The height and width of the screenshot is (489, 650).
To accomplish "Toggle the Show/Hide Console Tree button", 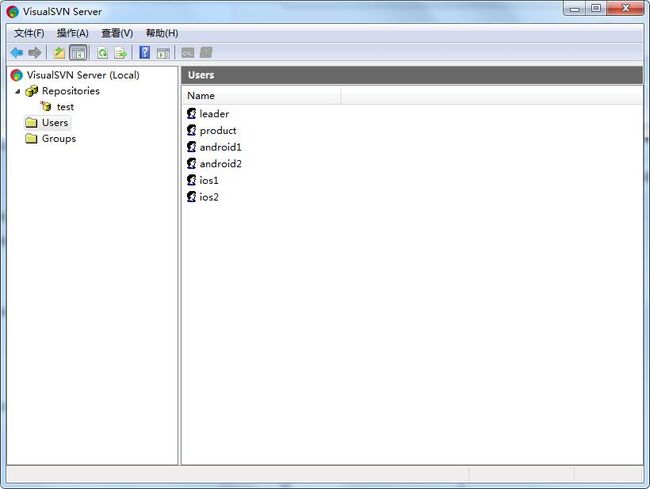I will 78,53.
